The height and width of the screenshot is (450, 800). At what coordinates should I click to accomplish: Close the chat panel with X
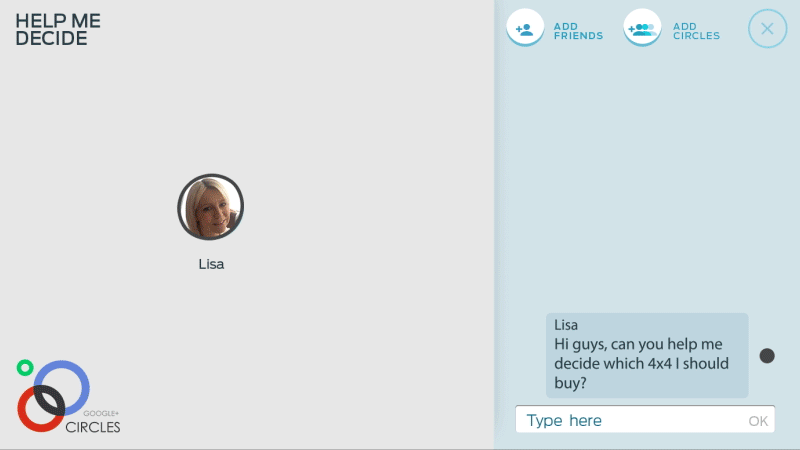pos(767,29)
